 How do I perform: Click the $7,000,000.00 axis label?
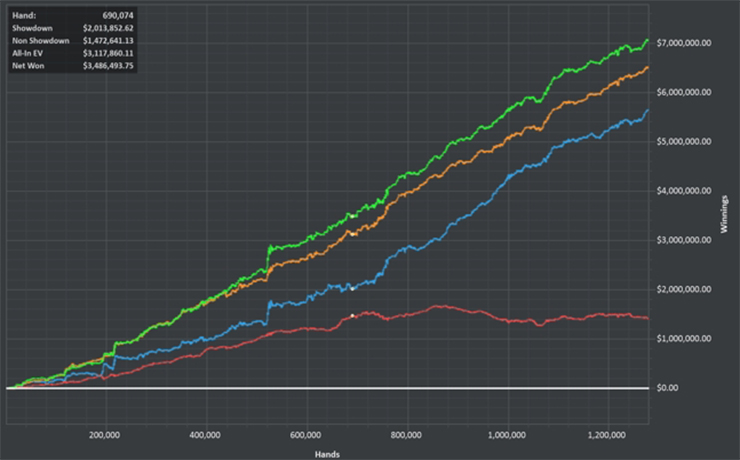[x=684, y=43]
